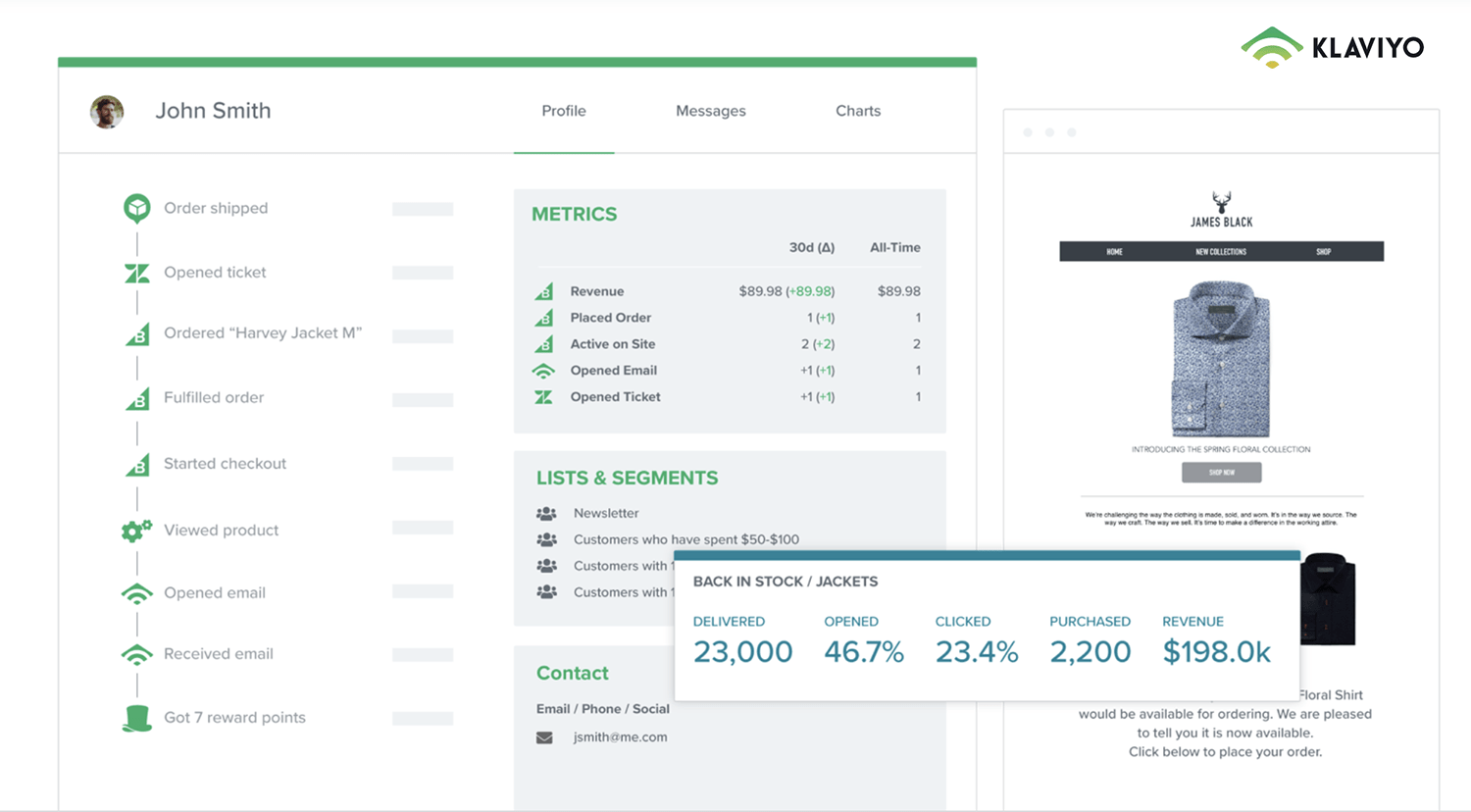Open 'Customers who have spent $50-$100' segment

[685, 539]
